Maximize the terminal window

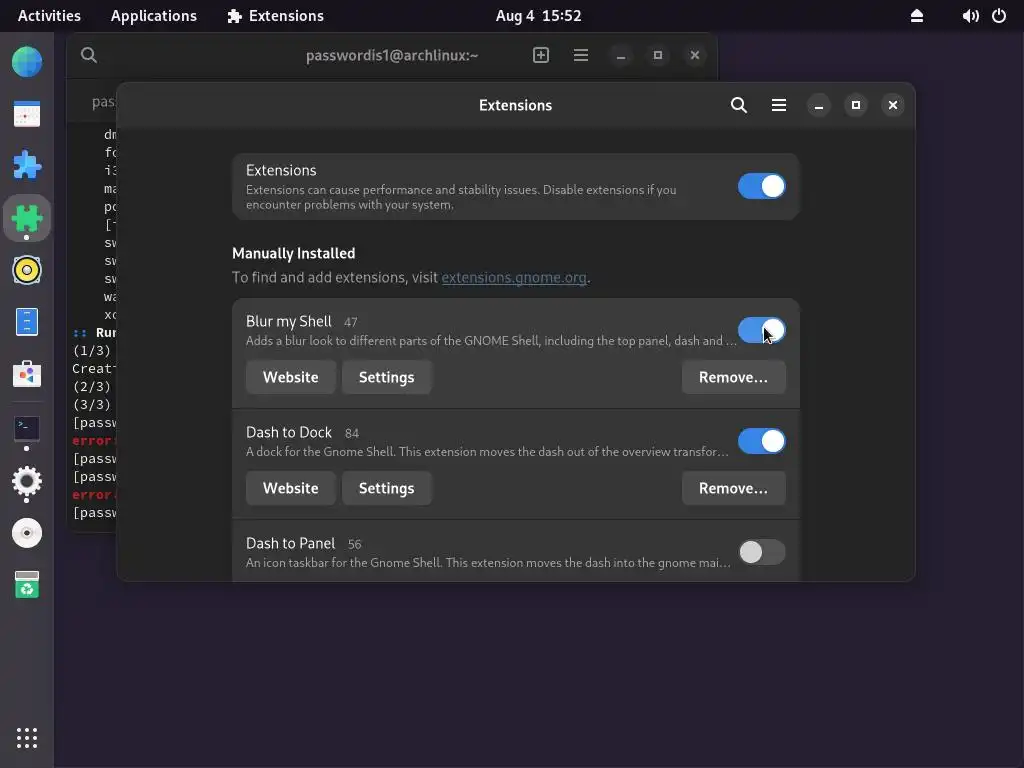click(x=658, y=56)
